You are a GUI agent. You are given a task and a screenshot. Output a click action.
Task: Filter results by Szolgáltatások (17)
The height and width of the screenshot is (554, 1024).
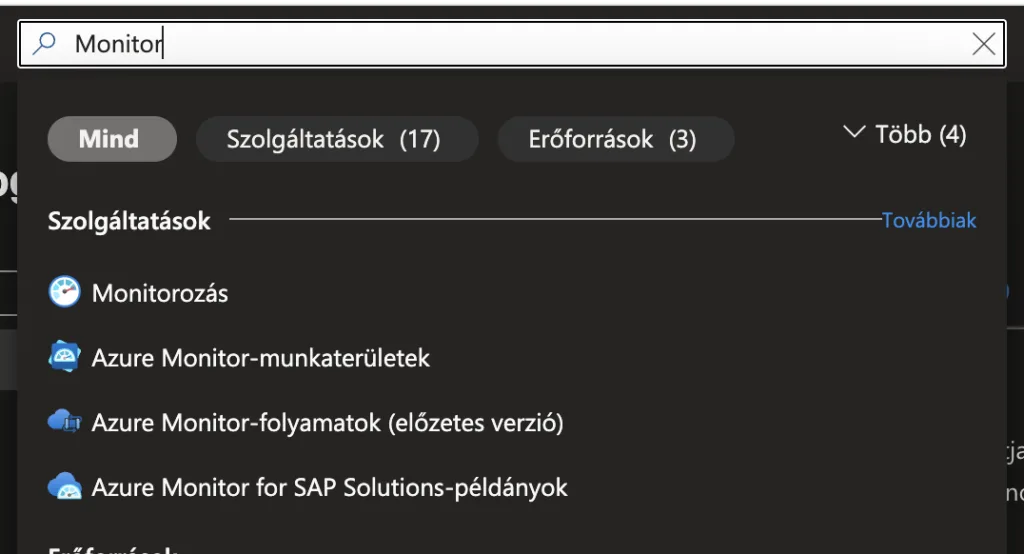pos(333,139)
